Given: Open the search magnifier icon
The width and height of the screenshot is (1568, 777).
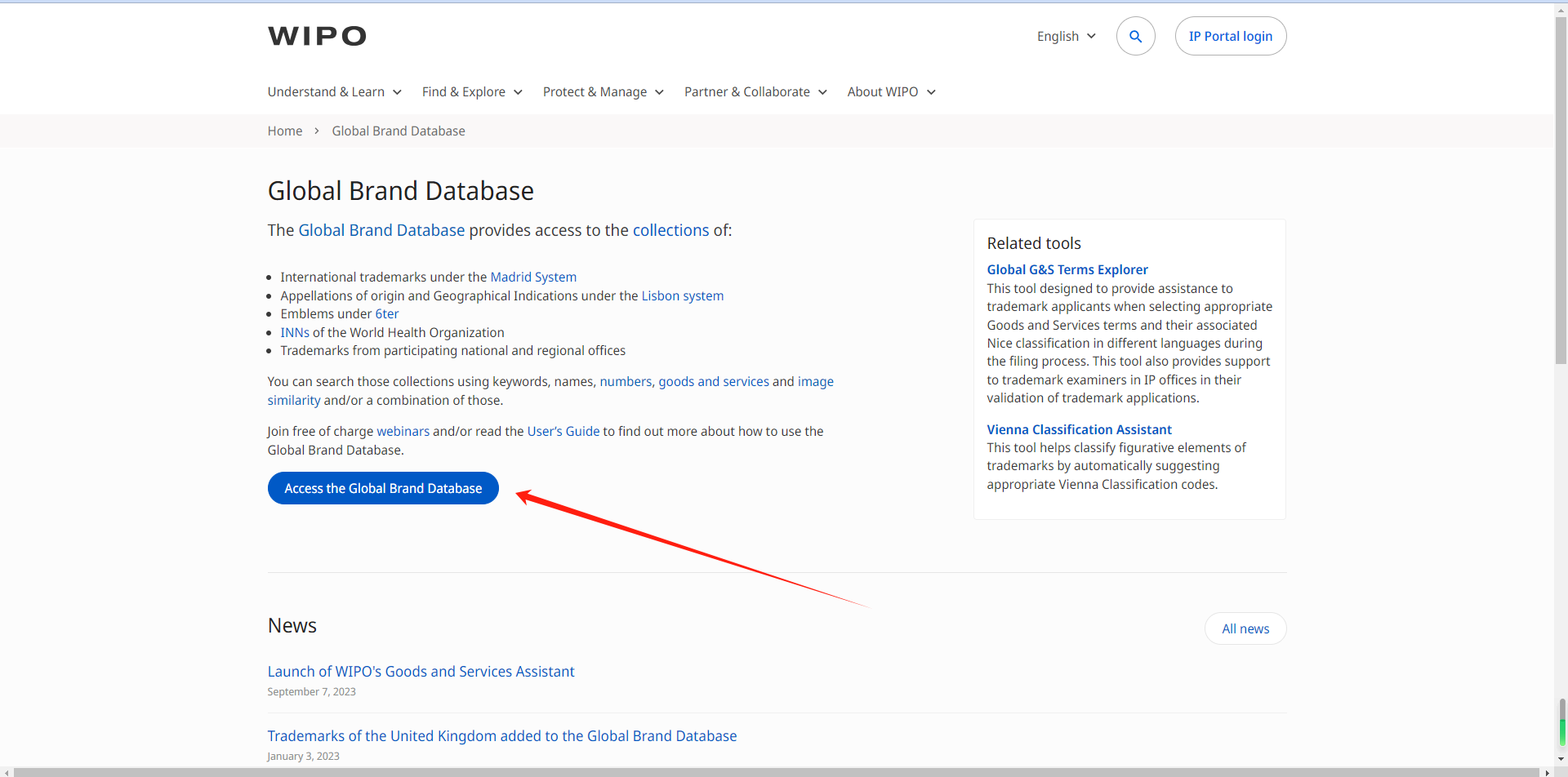Looking at the screenshot, I should pyautogui.click(x=1135, y=36).
